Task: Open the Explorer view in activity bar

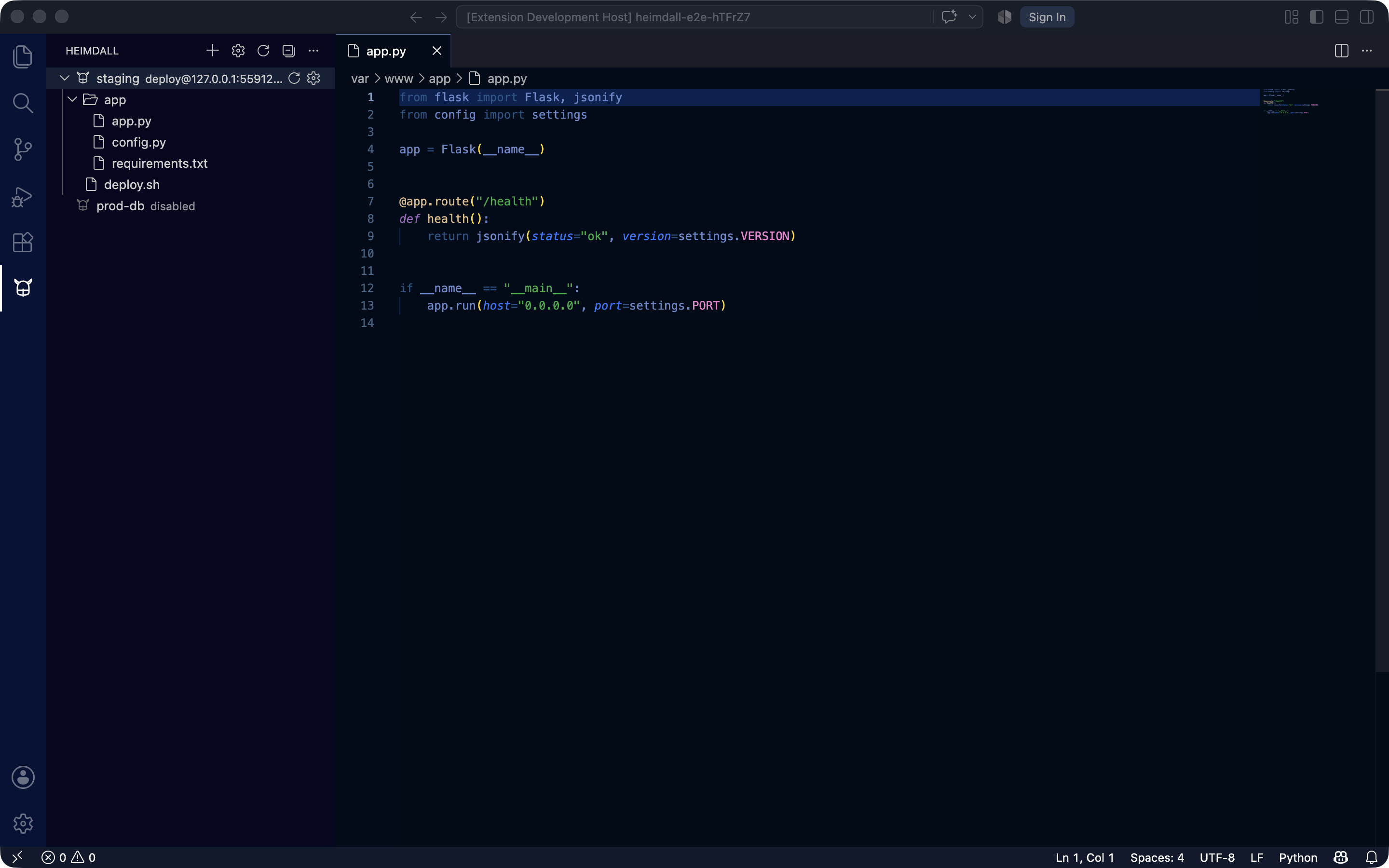Action: pyautogui.click(x=23, y=56)
